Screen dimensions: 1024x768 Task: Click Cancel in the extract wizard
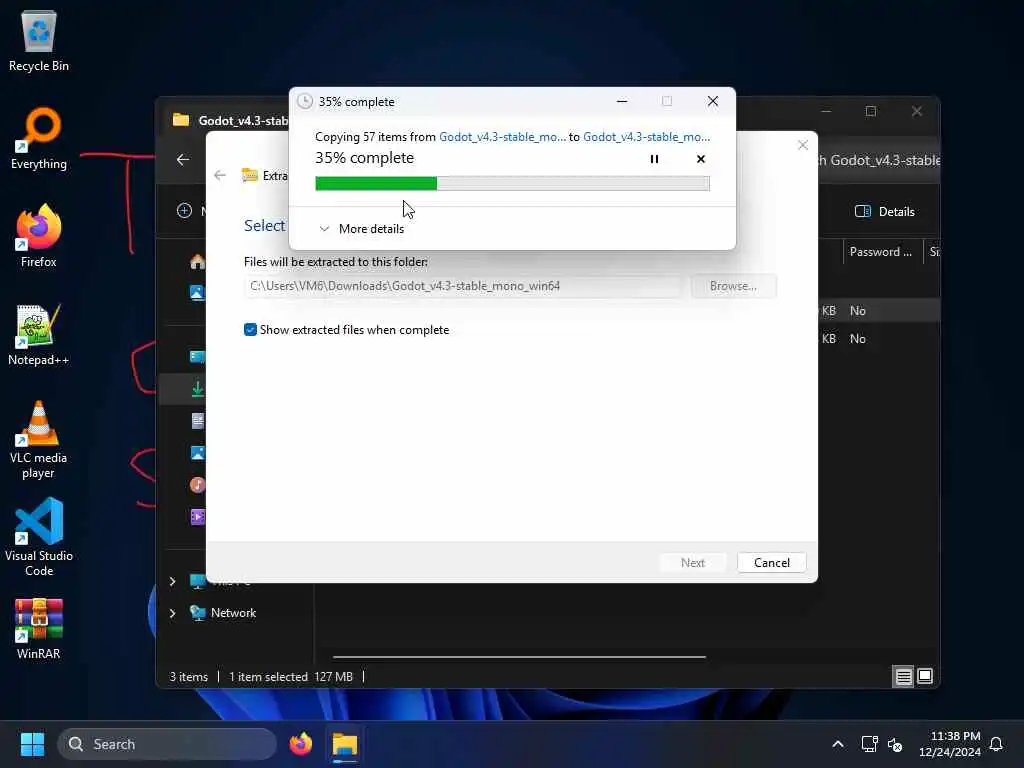tap(771, 562)
